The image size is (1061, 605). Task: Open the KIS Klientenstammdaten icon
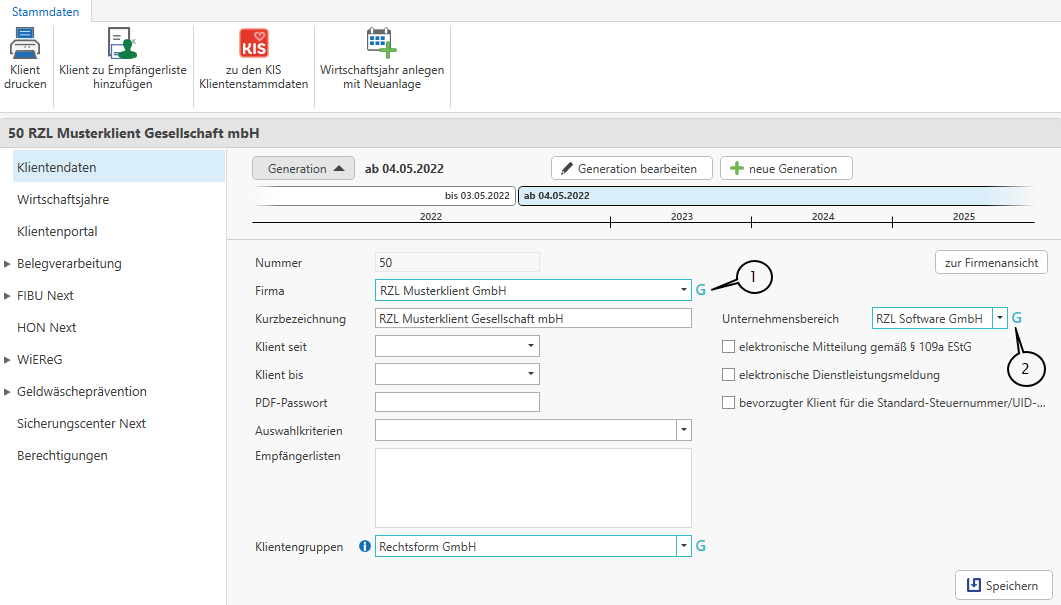[254, 44]
